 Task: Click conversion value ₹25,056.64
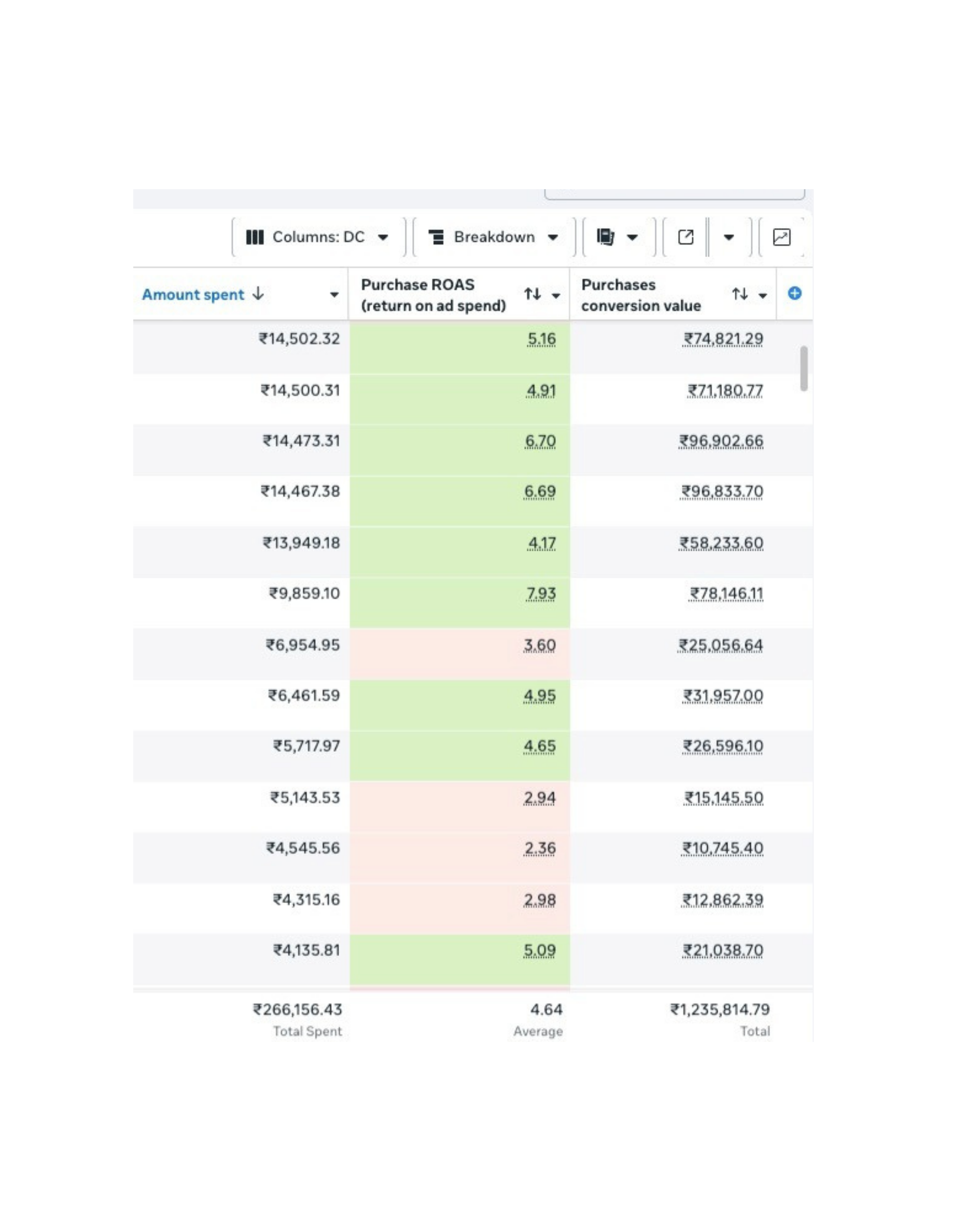point(721,645)
